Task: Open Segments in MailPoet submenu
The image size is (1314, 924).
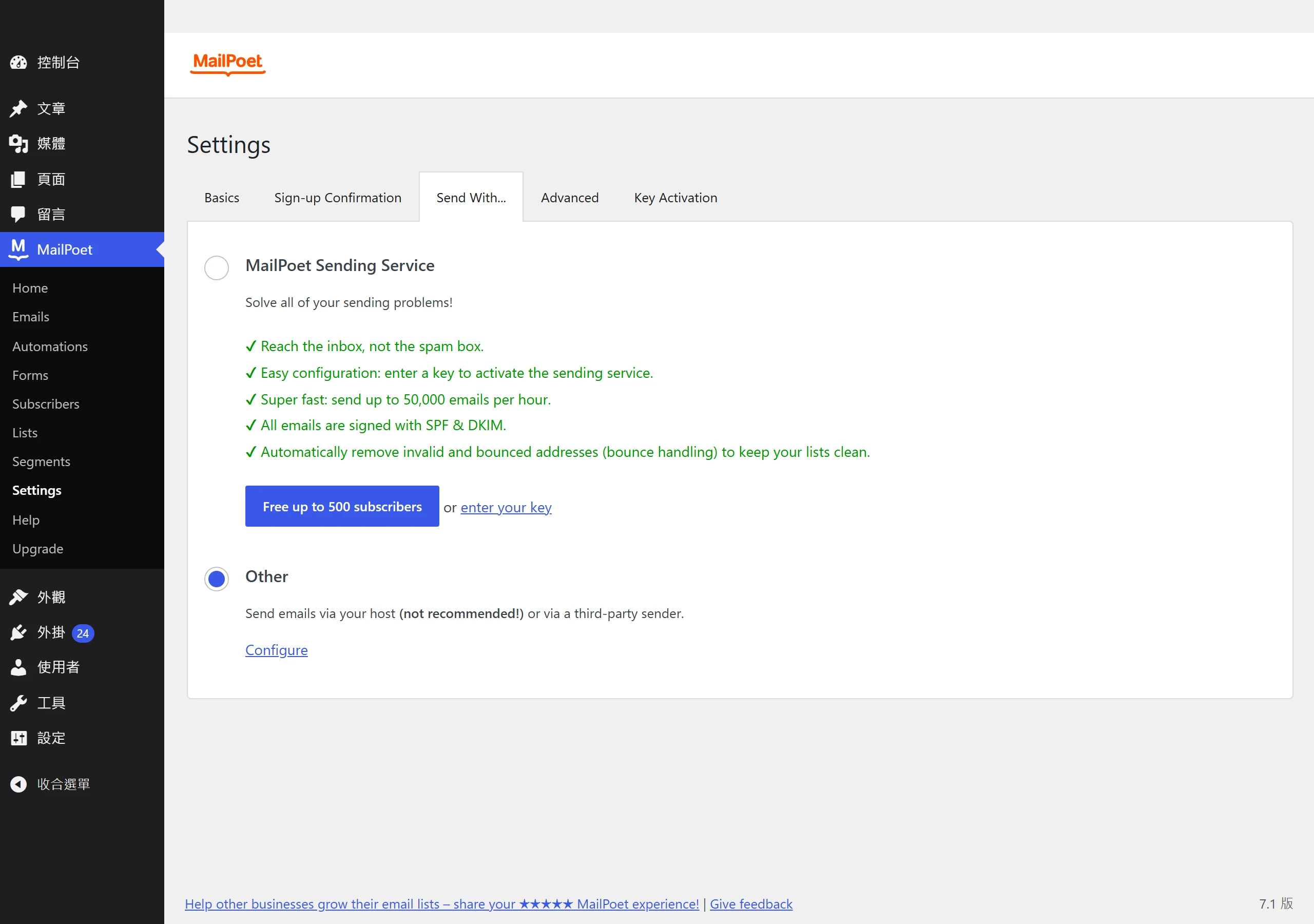Action: 41,461
